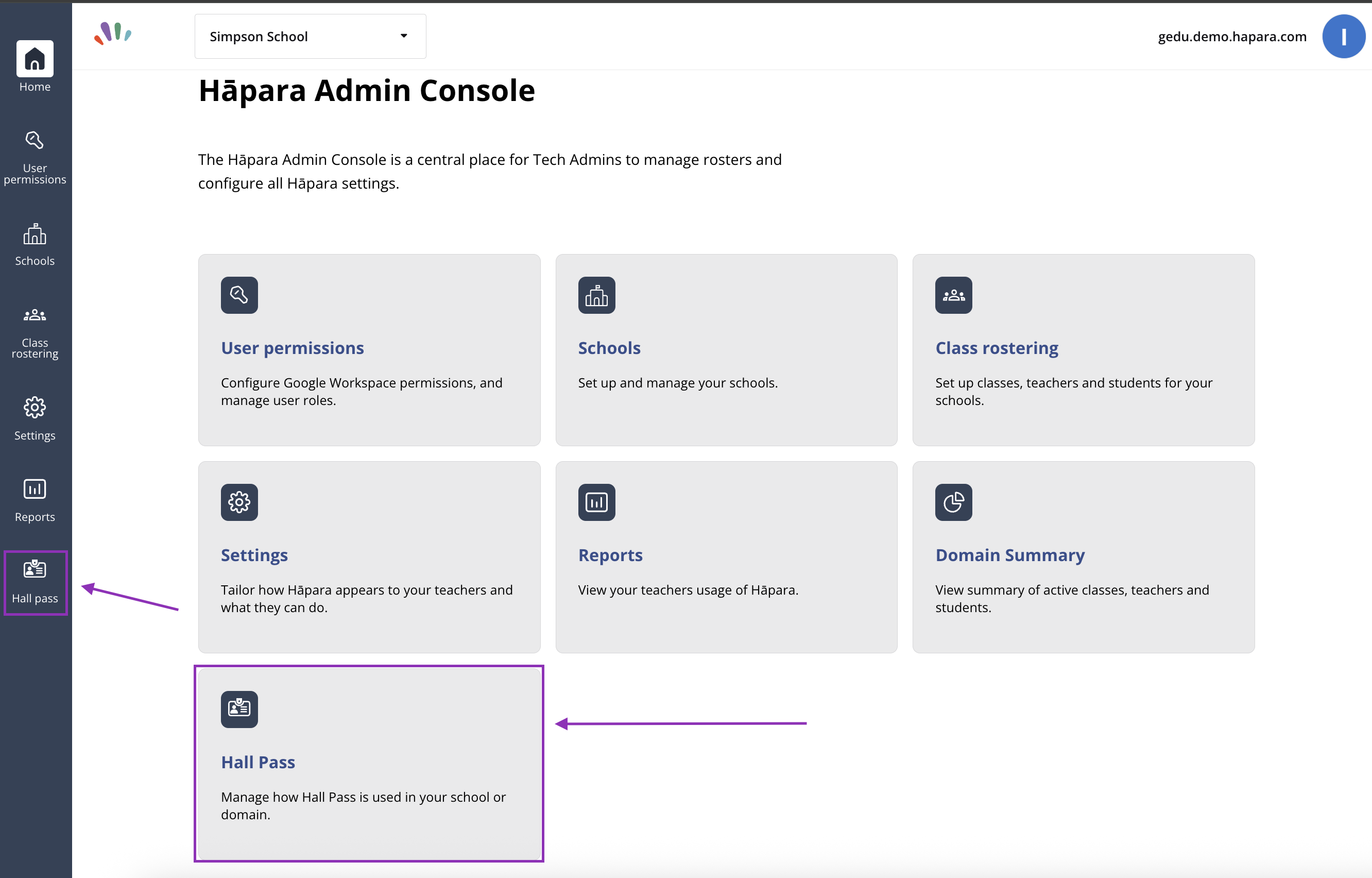The image size is (1372, 878).
Task: Open the Hall Pass card title link
Action: point(258,762)
